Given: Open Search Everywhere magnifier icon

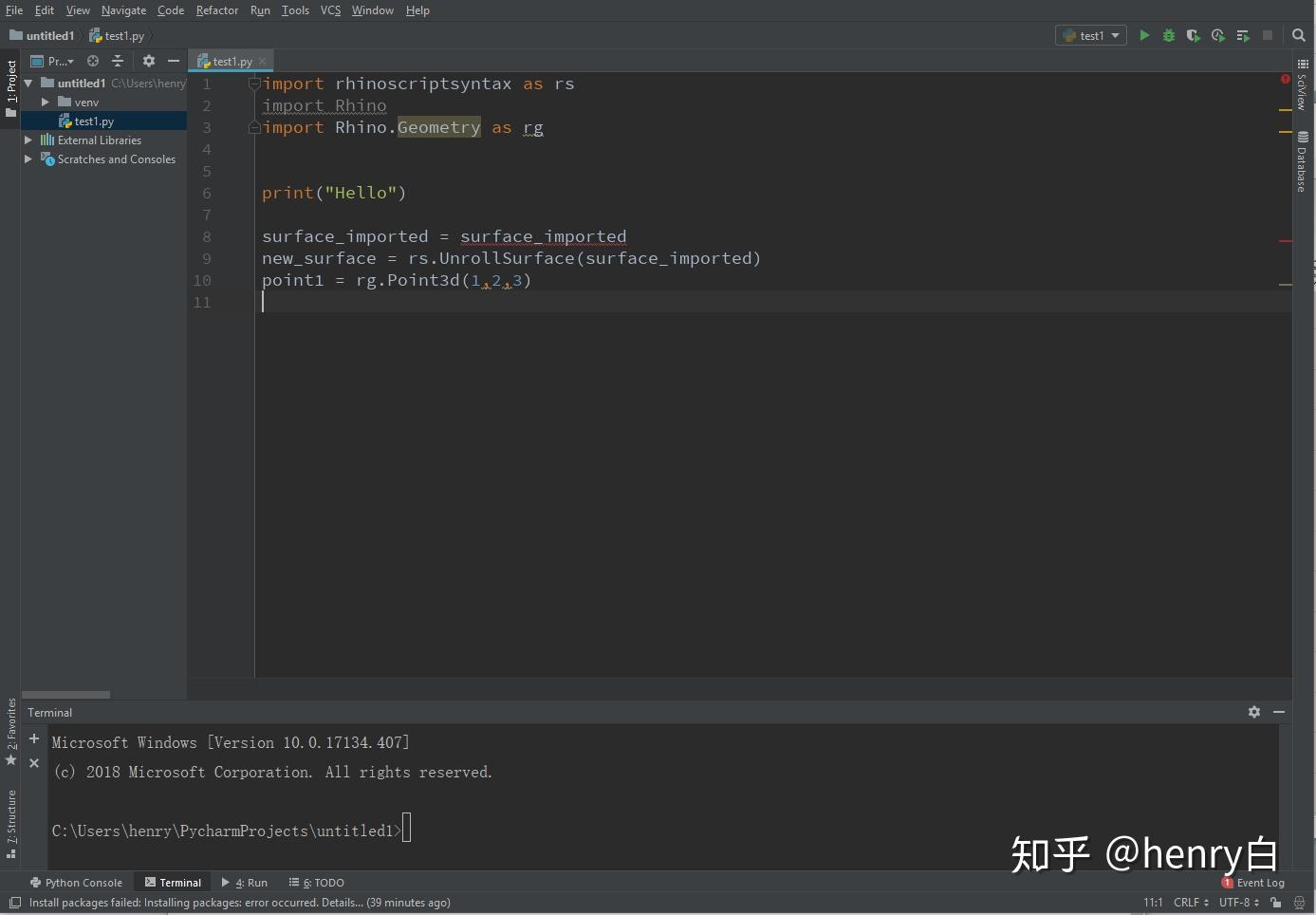Looking at the screenshot, I should 1299,35.
